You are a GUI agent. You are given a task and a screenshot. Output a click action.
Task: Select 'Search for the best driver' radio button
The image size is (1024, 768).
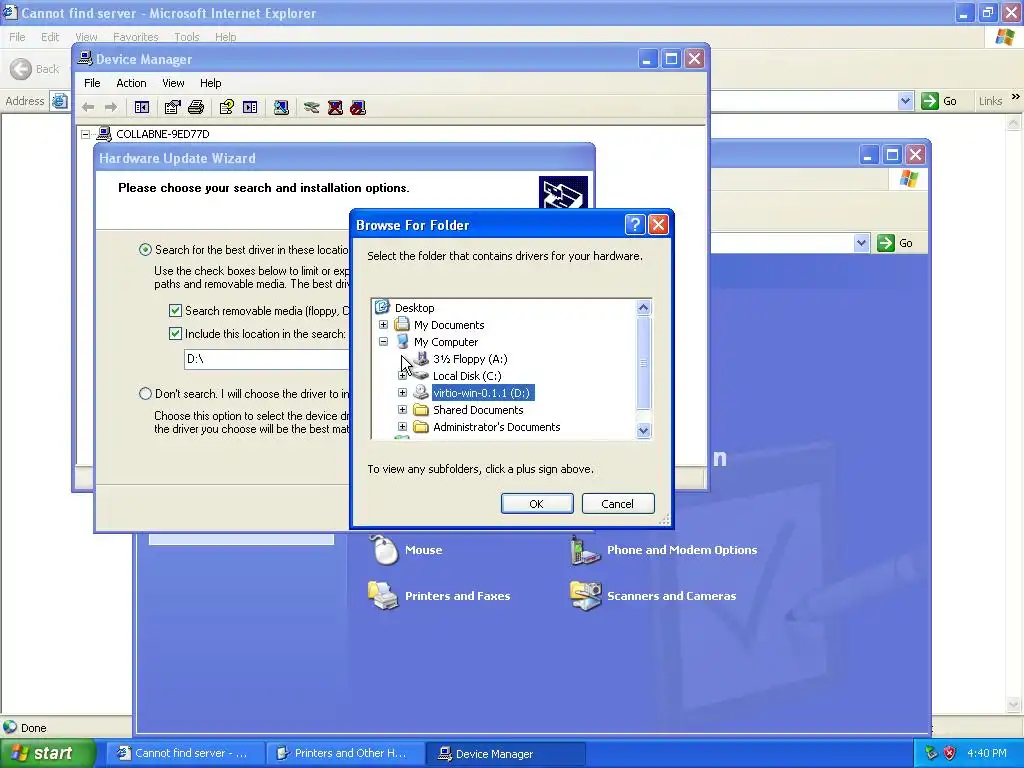pos(145,249)
